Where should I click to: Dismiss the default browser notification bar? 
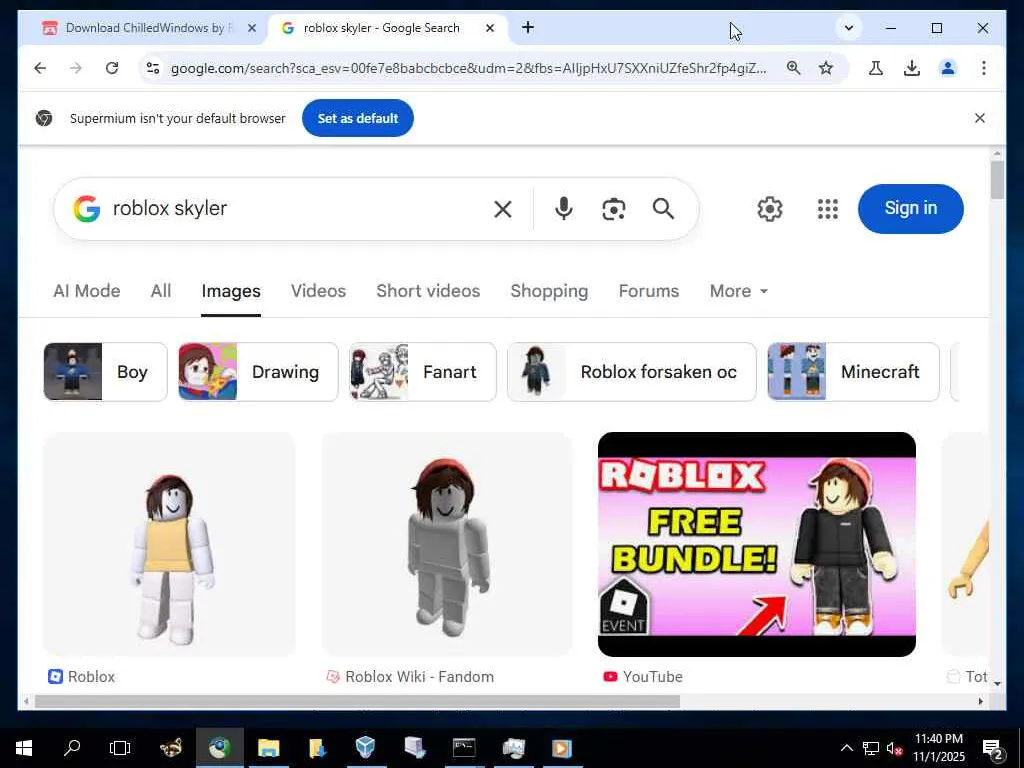pyautogui.click(x=980, y=118)
